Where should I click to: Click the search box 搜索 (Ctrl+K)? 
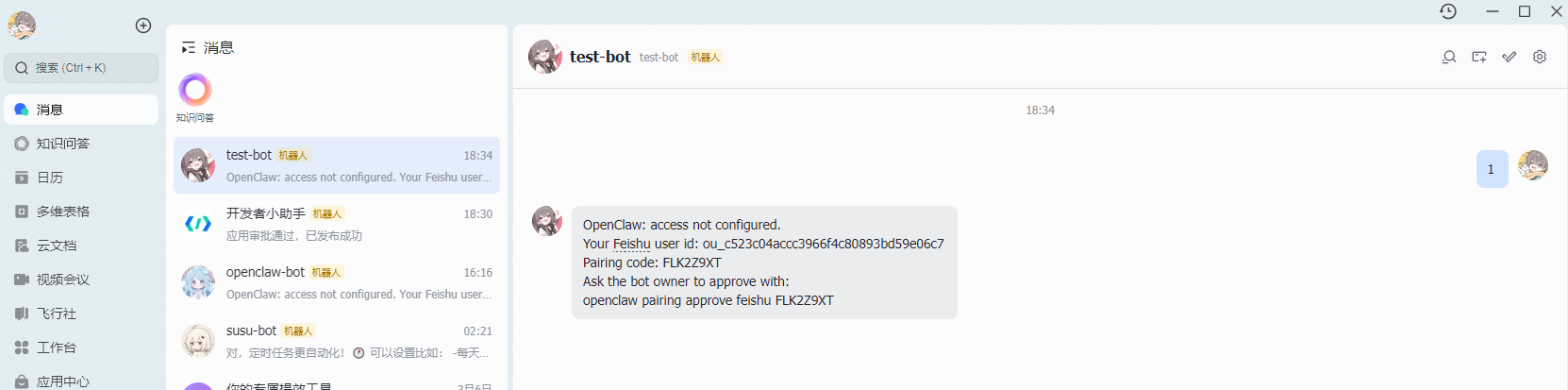(81, 68)
